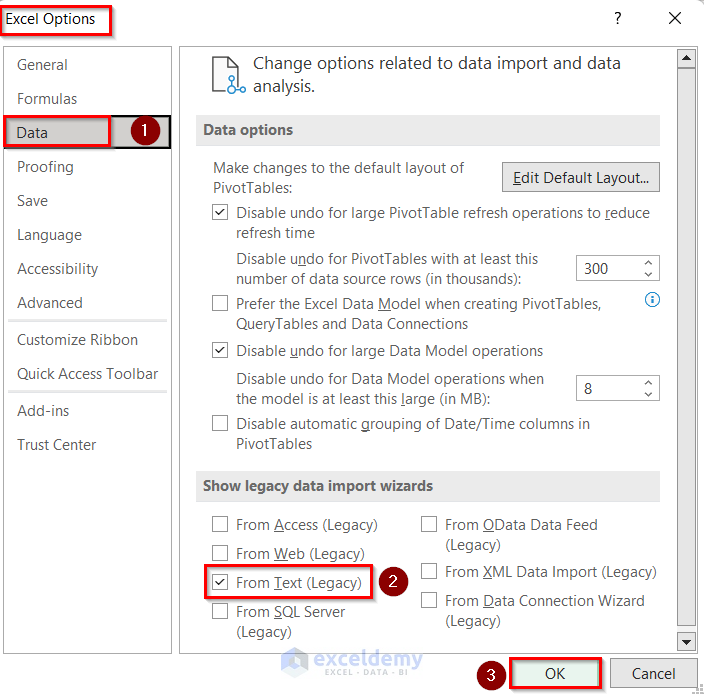Toggle From Text (Legacy) checkbox
704x694 pixels.
(x=220, y=582)
